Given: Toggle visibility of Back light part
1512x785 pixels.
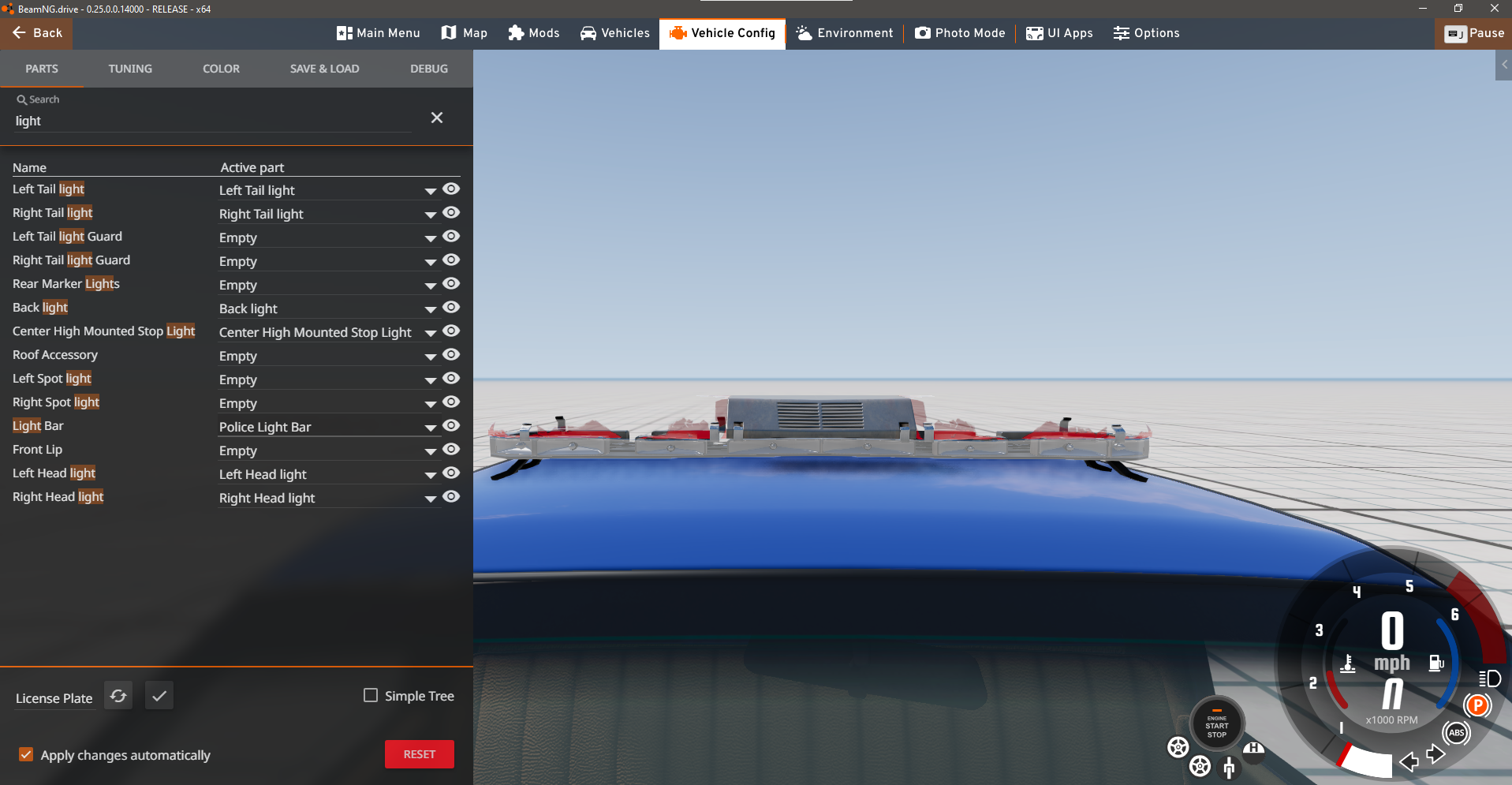Looking at the screenshot, I should [451, 308].
